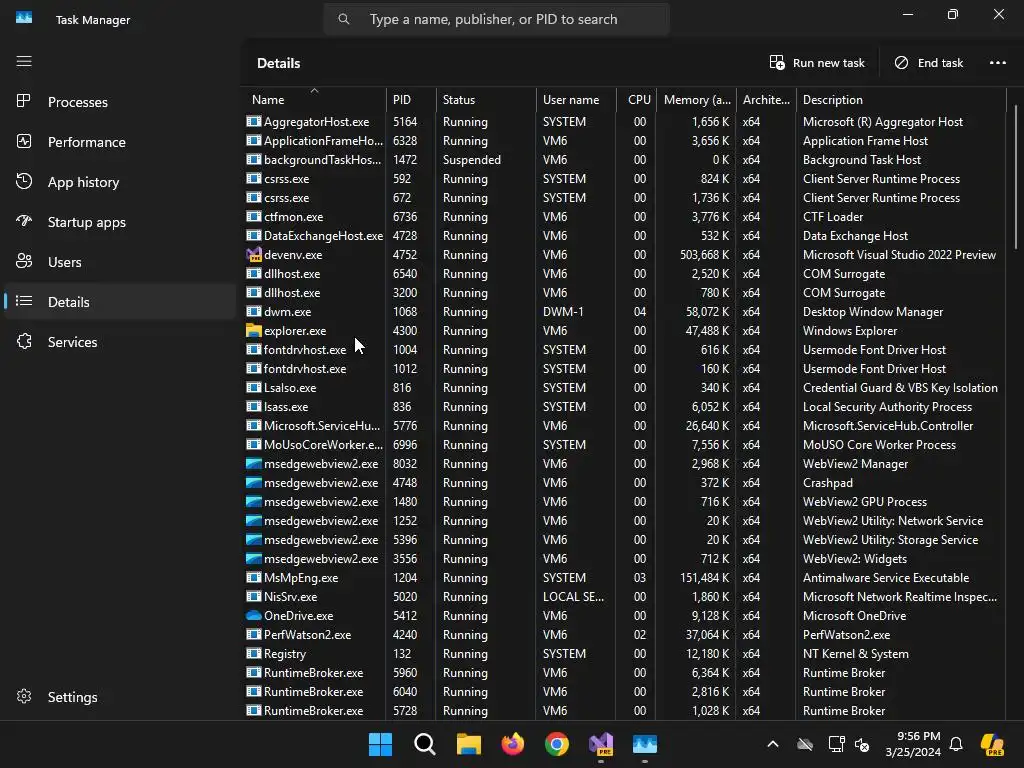Show hidden system tray icons
The height and width of the screenshot is (768, 1024).
click(773, 744)
